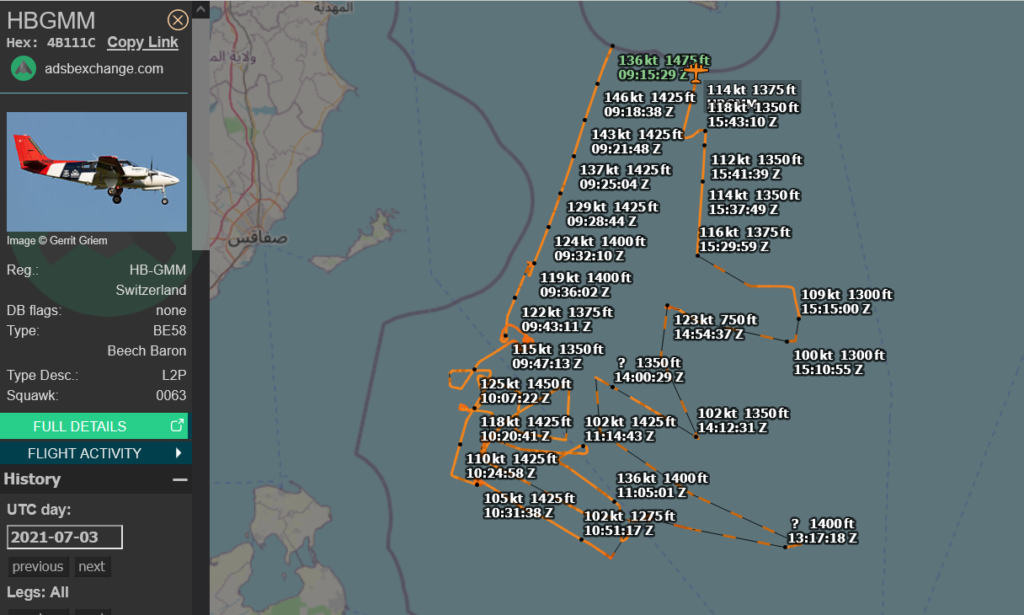Image resolution: width=1024 pixels, height=615 pixels.
Task: Open the adsbexchange.com link
Action: (103, 69)
